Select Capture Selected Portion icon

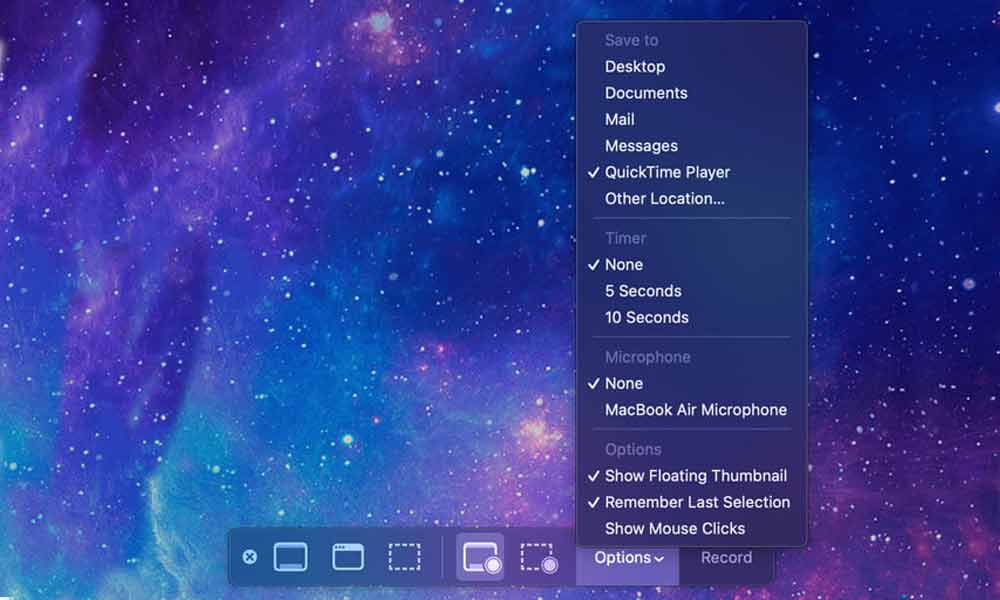pyautogui.click(x=404, y=557)
